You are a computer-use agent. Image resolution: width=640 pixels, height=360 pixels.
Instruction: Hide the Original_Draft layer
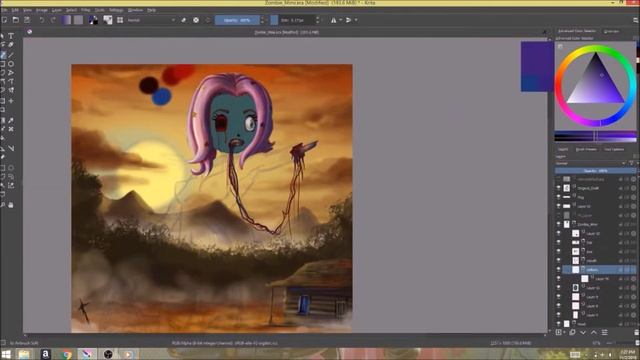click(x=558, y=188)
